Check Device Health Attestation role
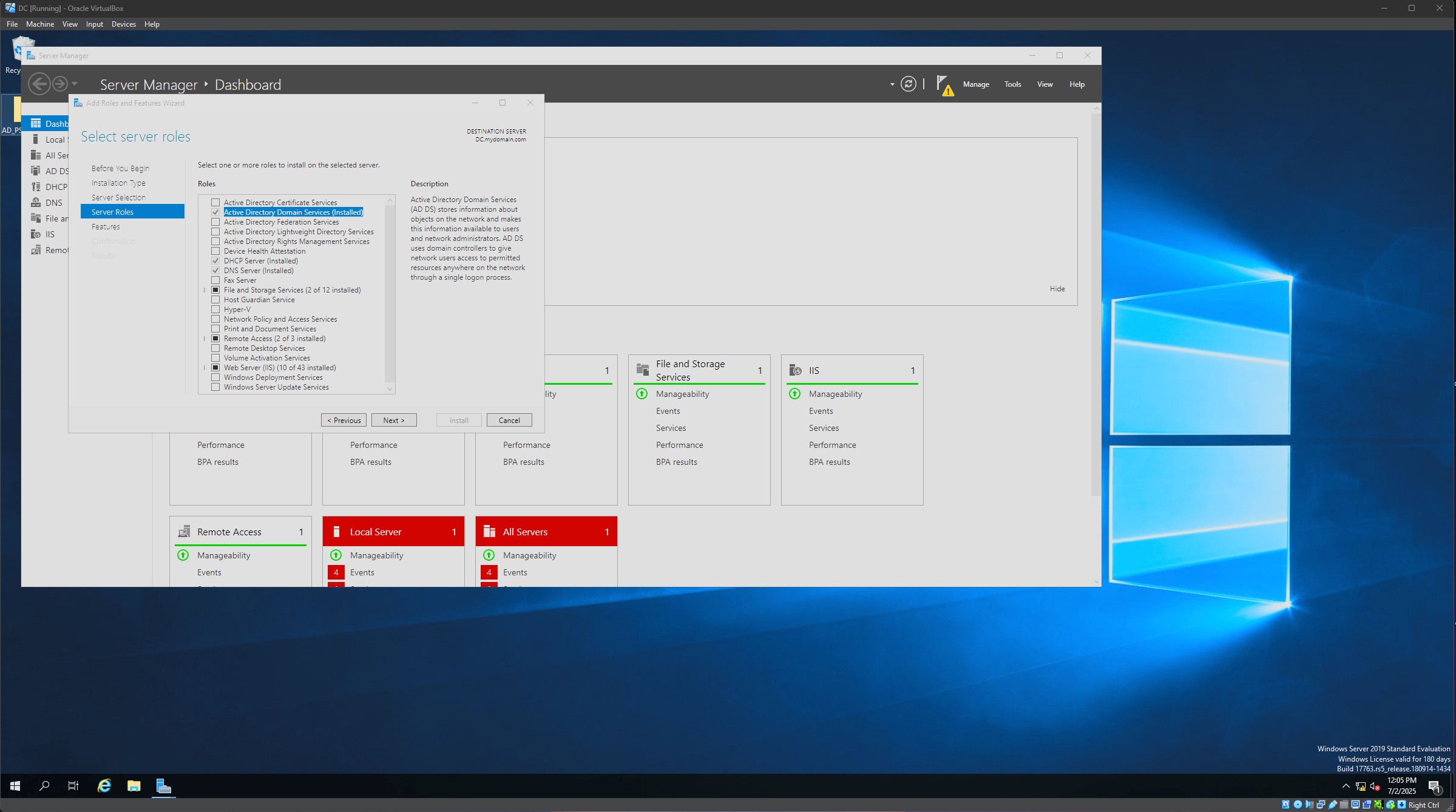The image size is (1456, 812). point(215,251)
